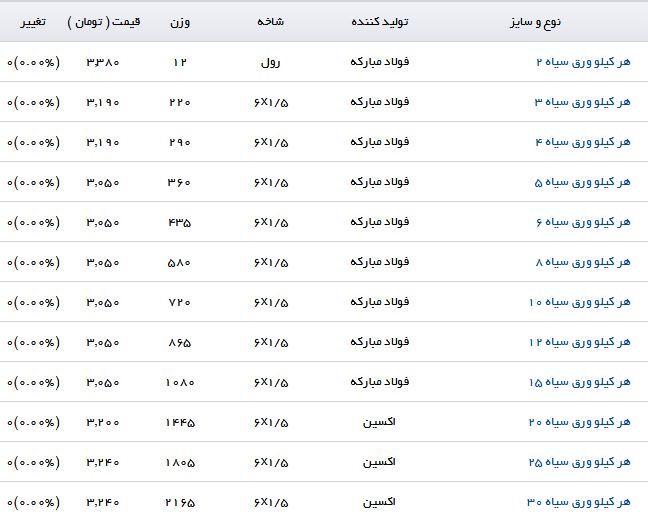Click the 'قیمت ( تومان )' column header
This screenshot has width=648, height=520.
point(104,22)
